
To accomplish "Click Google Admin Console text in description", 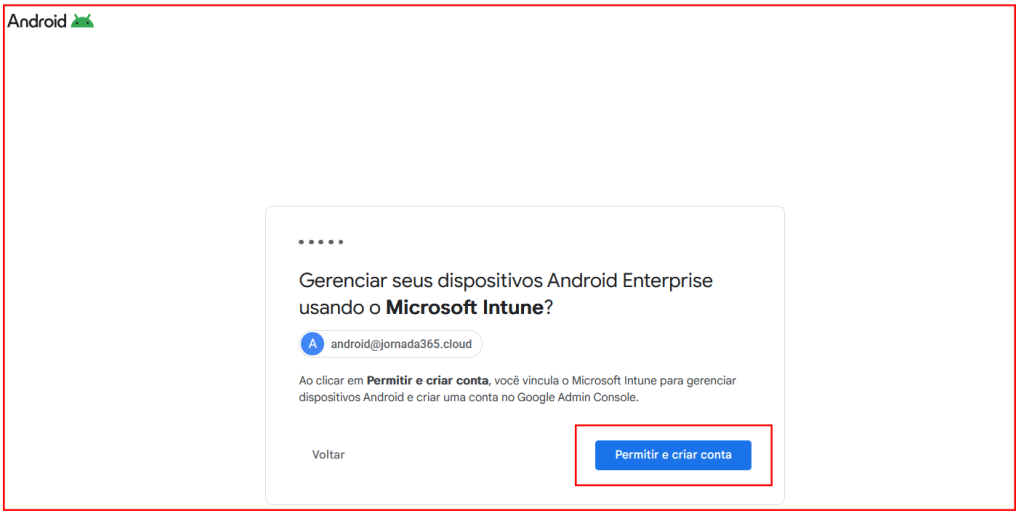I will (576, 397).
